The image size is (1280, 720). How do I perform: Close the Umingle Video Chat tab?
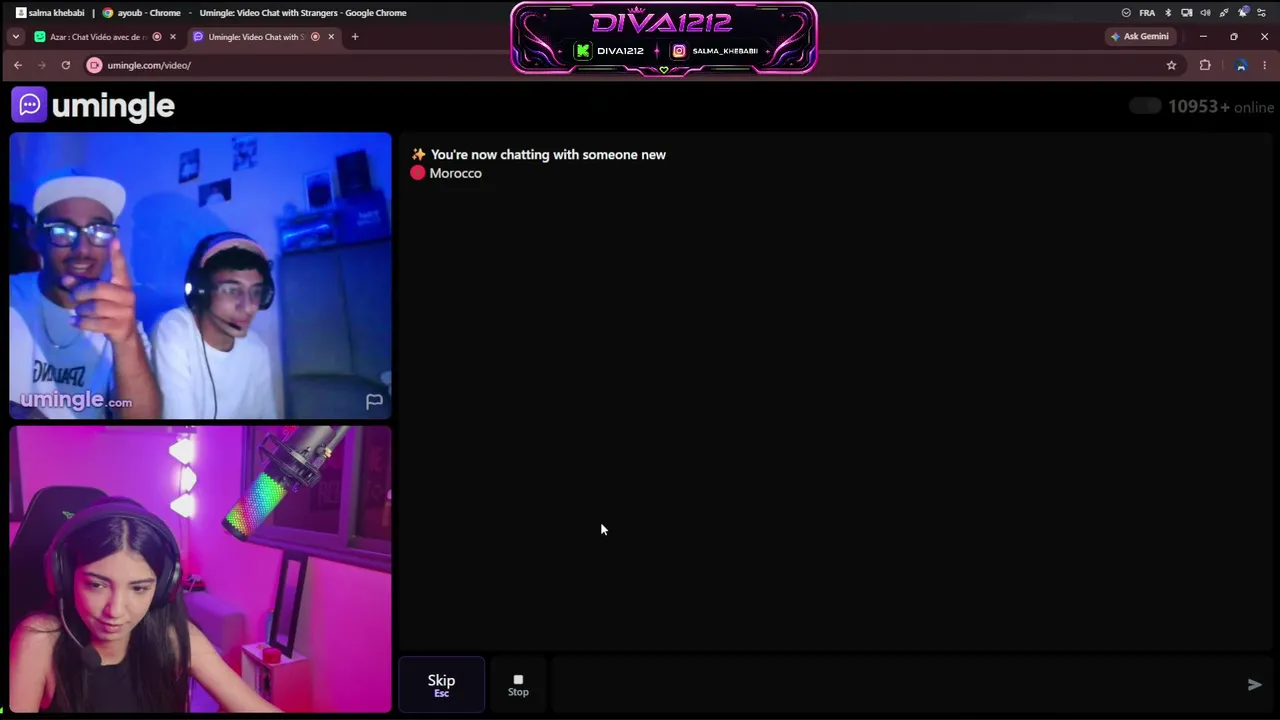point(331,37)
